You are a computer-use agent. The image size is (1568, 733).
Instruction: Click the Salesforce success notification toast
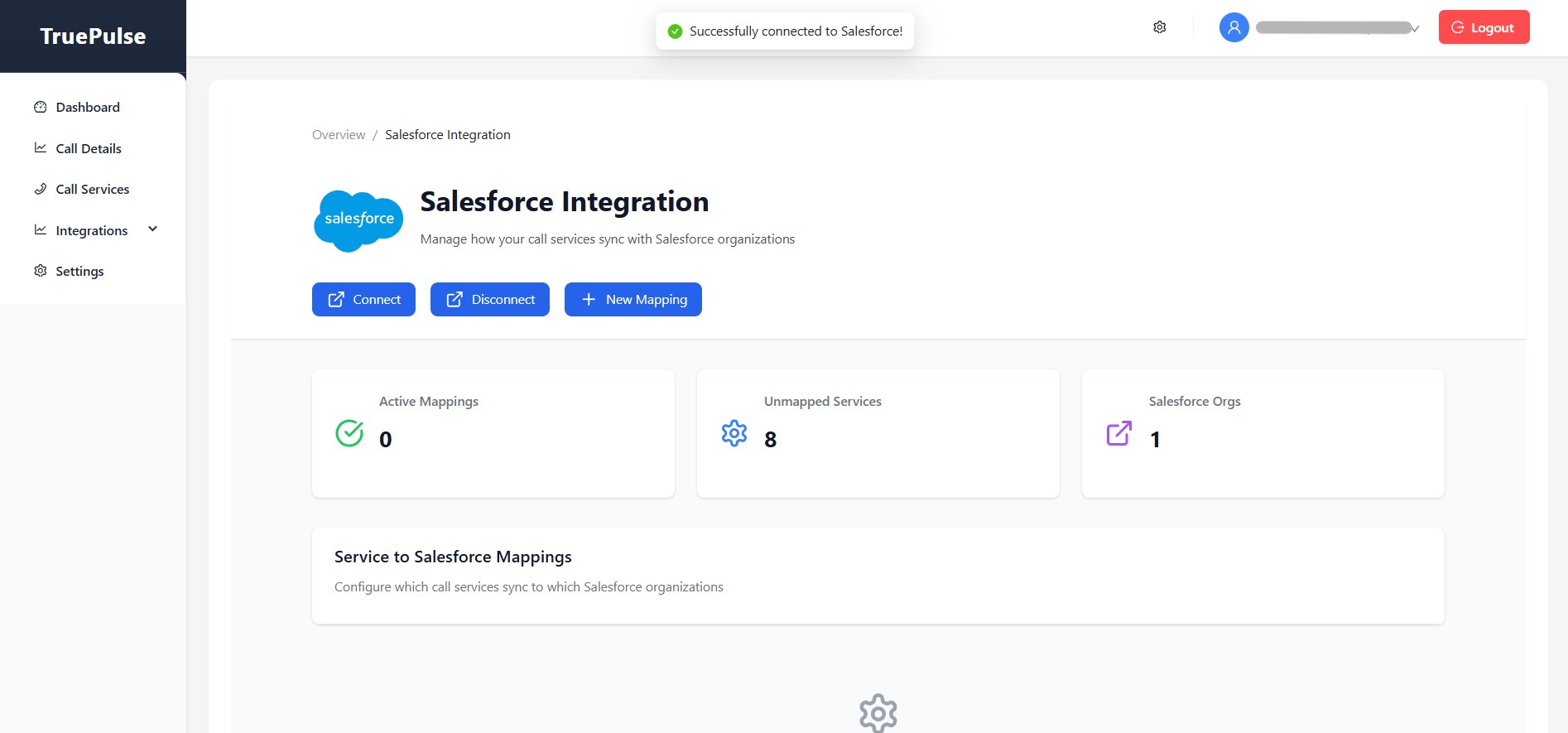(785, 31)
